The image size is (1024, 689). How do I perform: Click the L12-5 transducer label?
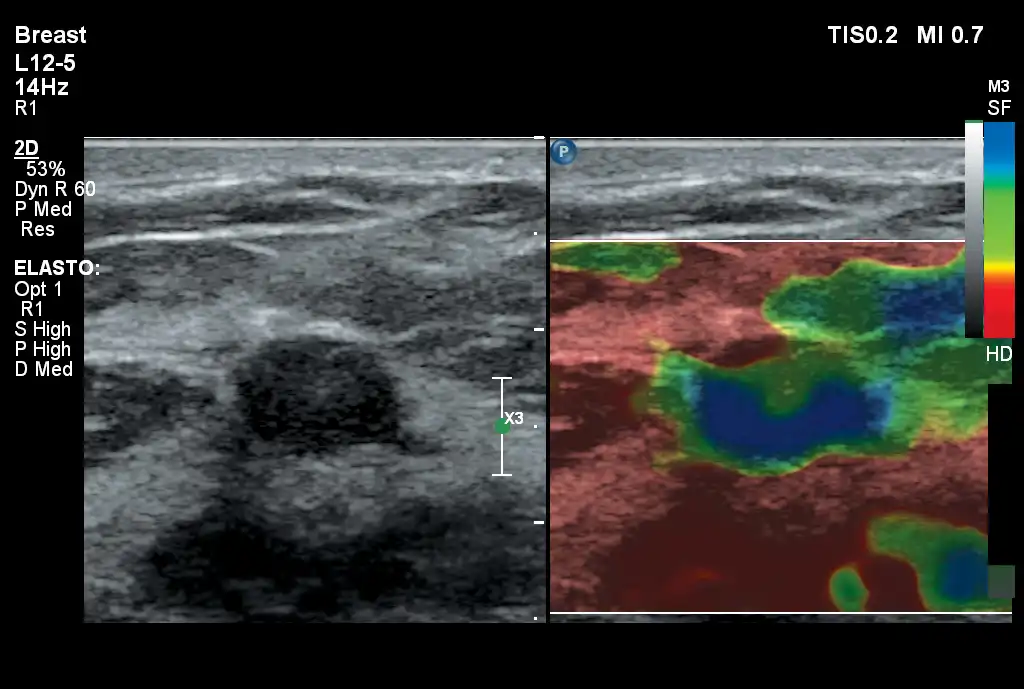45,62
